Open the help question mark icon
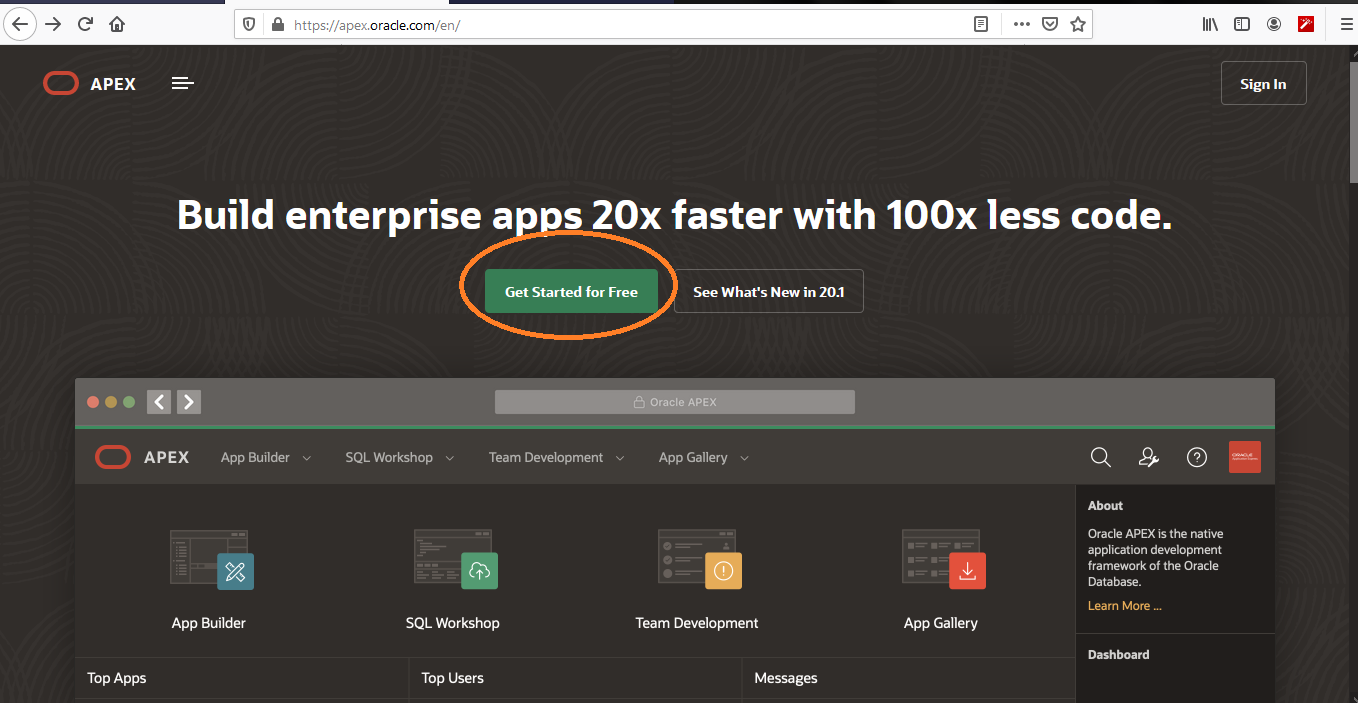This screenshot has height=703, width=1358. (1197, 457)
